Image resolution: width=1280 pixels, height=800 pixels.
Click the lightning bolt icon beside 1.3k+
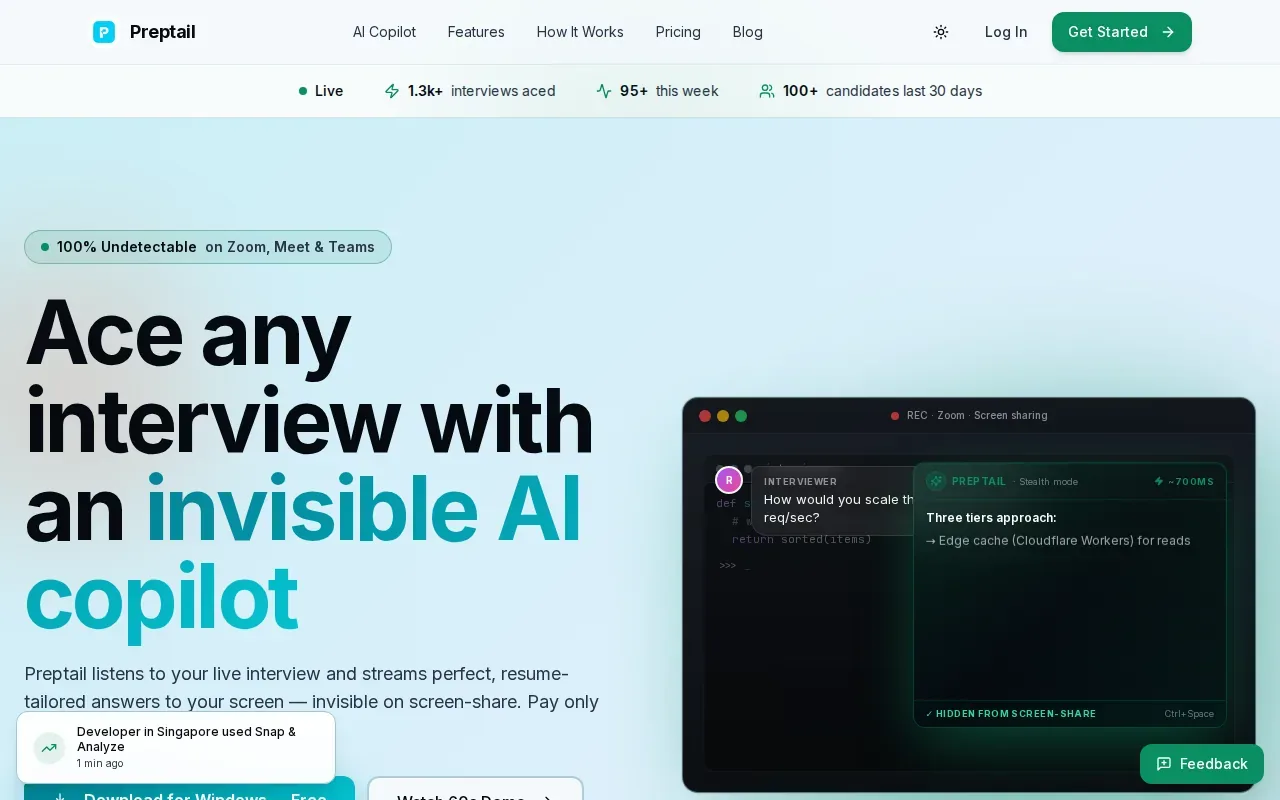[x=392, y=91]
